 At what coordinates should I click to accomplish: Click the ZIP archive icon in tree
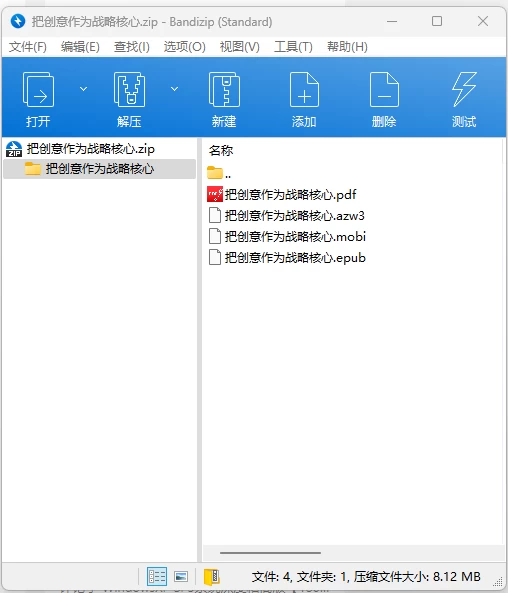pos(14,149)
